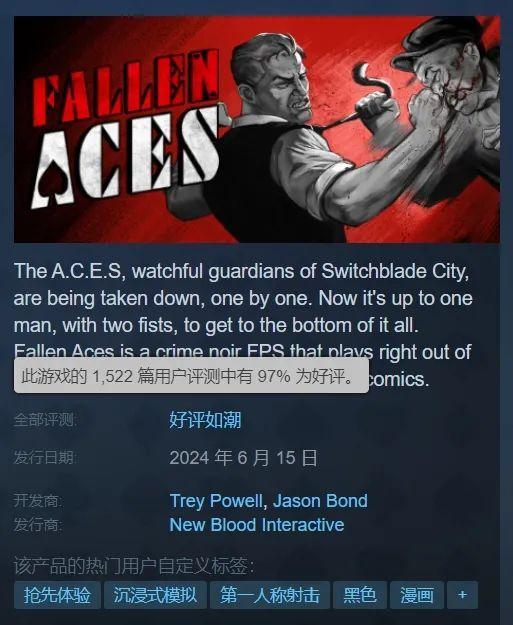Select the 第一人称射击 tag

[x=270, y=595]
